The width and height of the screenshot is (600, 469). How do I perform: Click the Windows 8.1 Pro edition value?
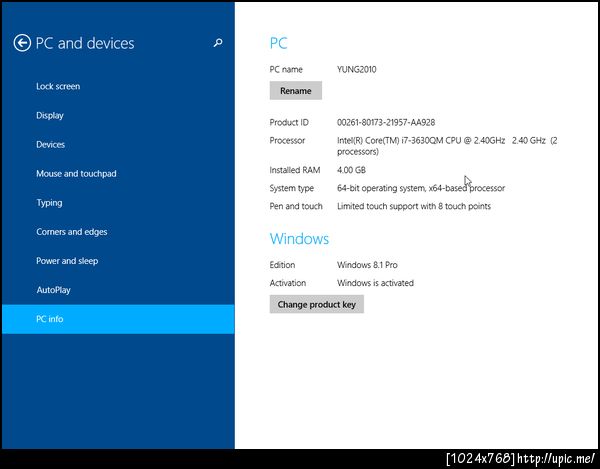(367, 265)
